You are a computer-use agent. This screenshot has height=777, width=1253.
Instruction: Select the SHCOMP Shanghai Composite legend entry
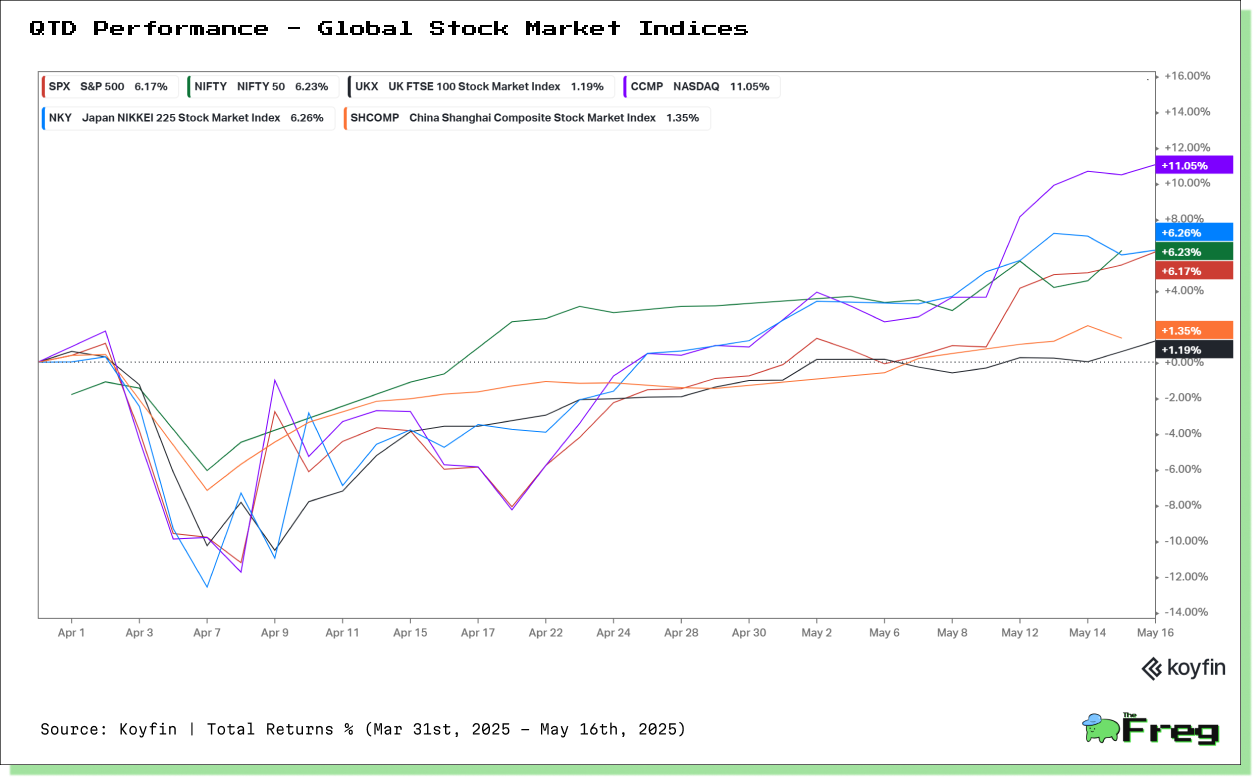(x=526, y=118)
